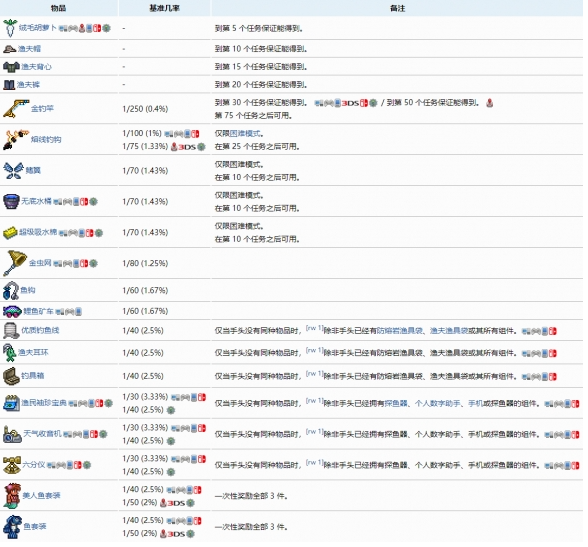The image size is (588, 547).
Task: Click the Golden Bug Net icon
Action: click(15, 263)
